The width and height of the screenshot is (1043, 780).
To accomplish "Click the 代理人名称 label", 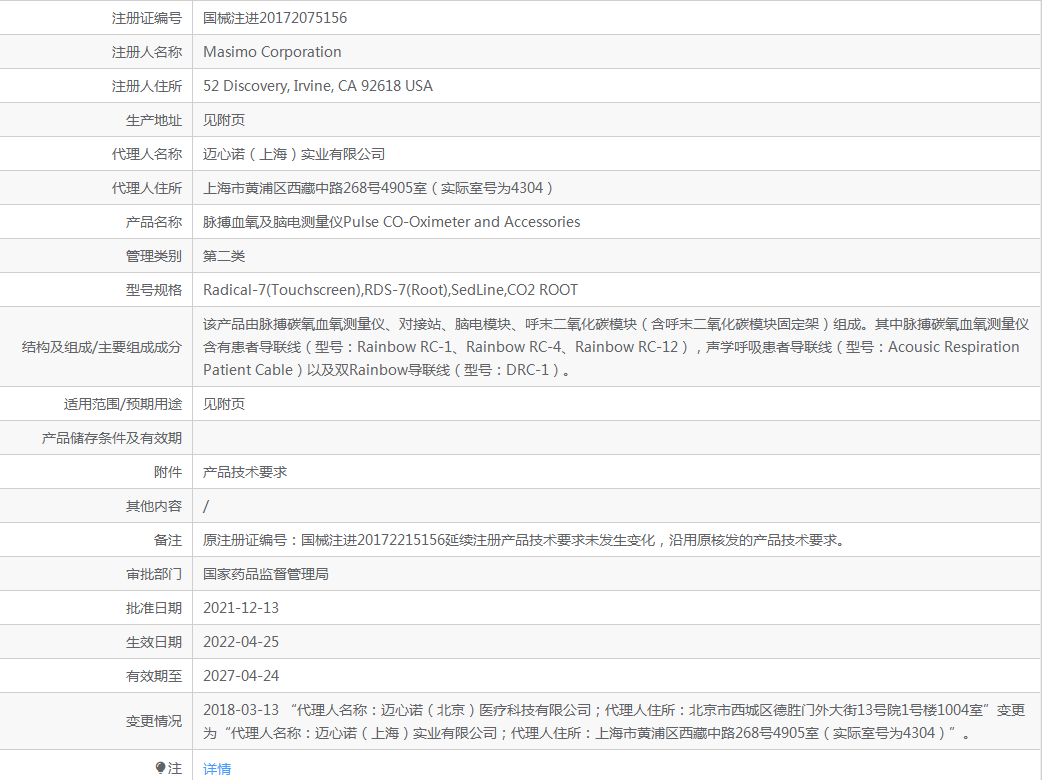I will point(146,154).
